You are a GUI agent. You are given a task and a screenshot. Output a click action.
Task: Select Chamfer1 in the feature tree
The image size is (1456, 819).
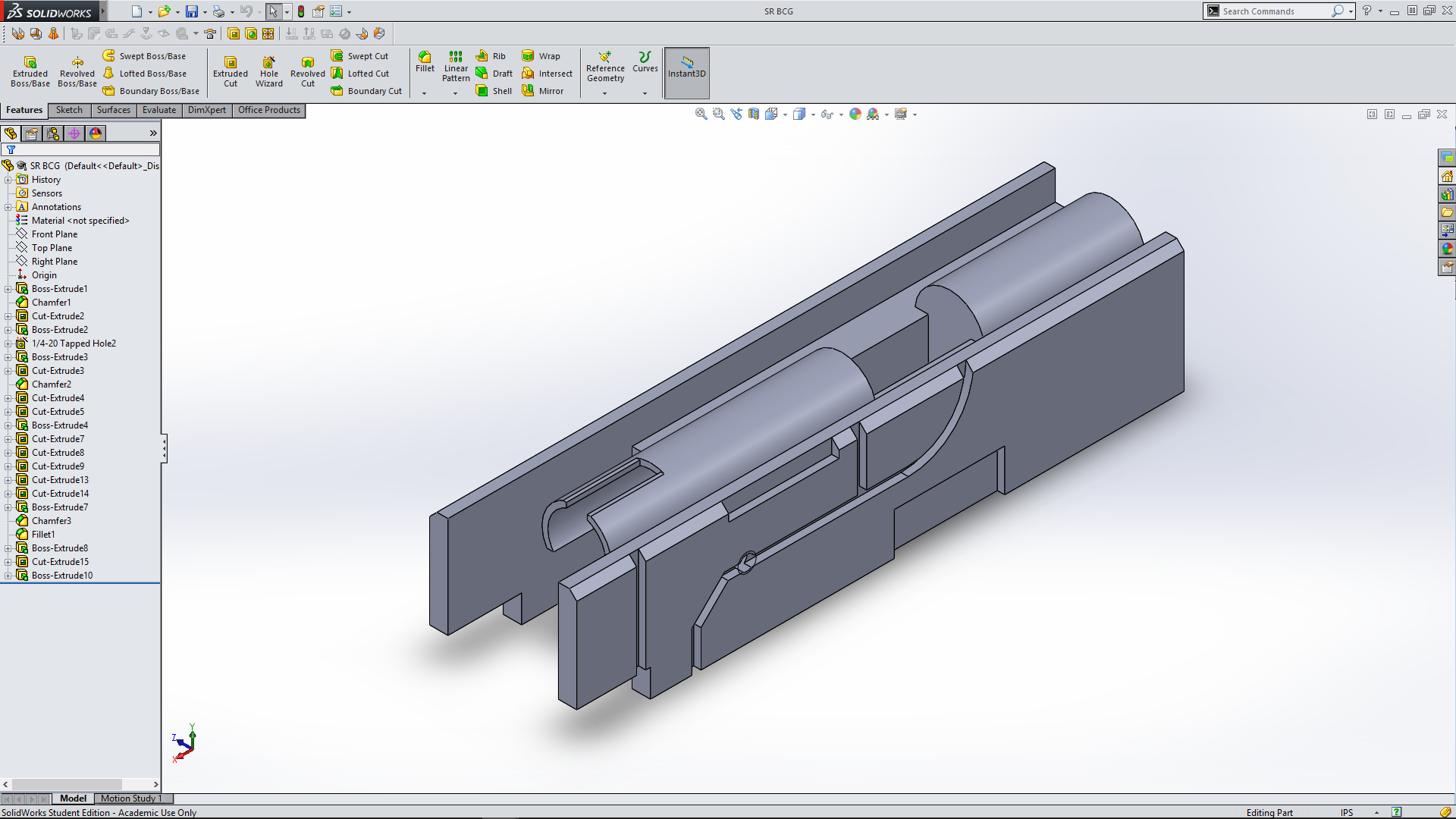51,303
